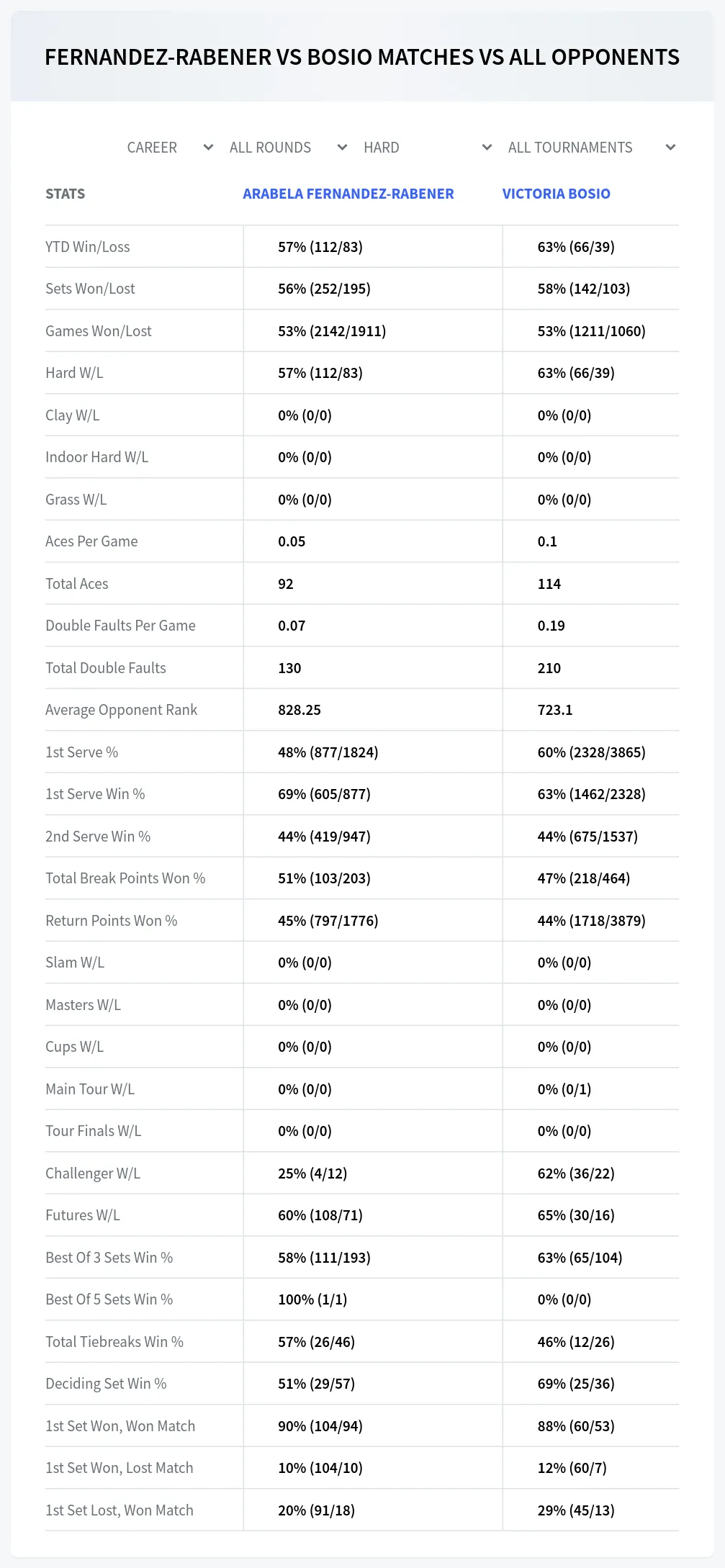725x1568 pixels.
Task: Open Victoria Bosio player link
Action: 556,194
